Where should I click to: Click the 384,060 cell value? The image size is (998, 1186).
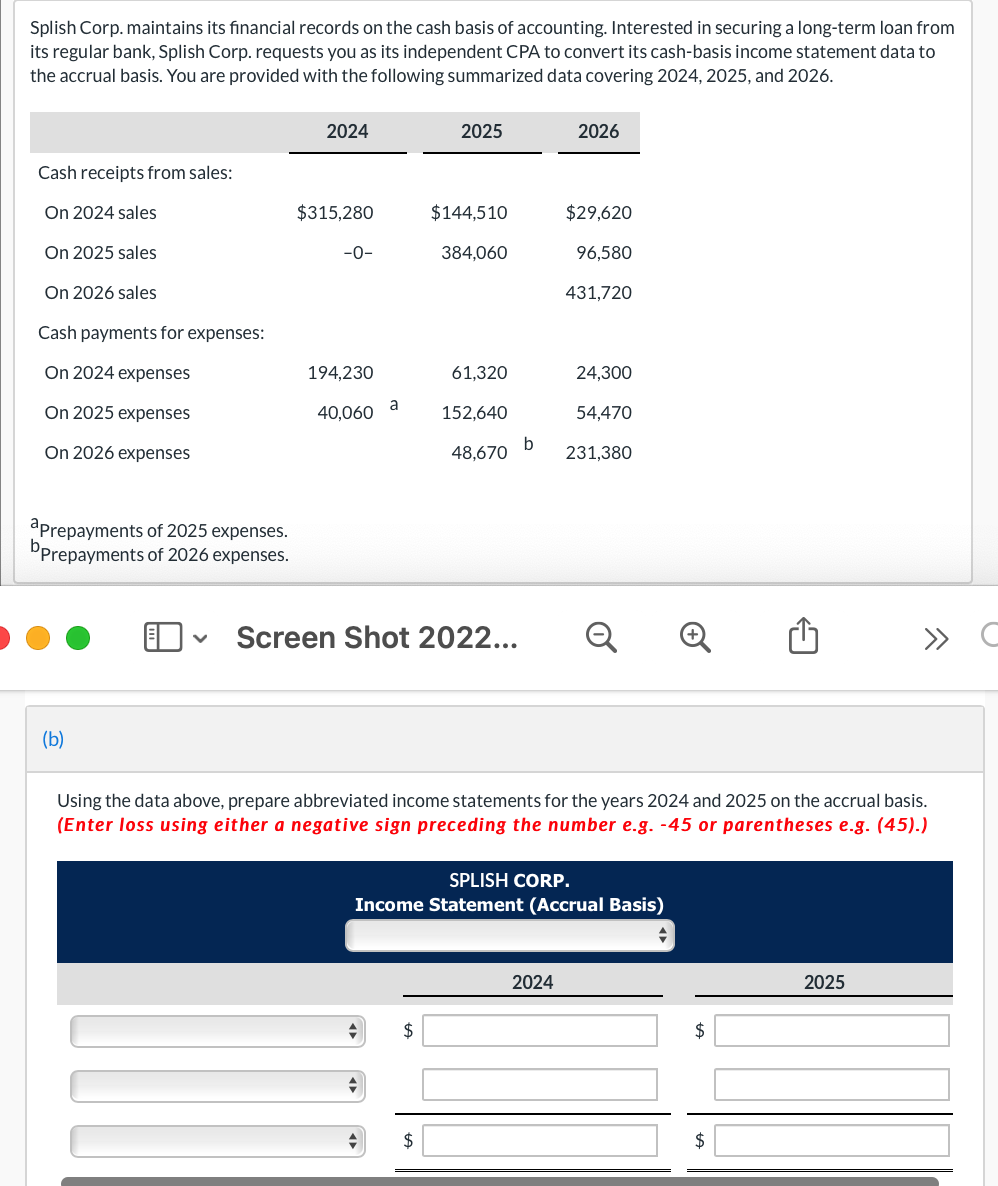tap(474, 253)
